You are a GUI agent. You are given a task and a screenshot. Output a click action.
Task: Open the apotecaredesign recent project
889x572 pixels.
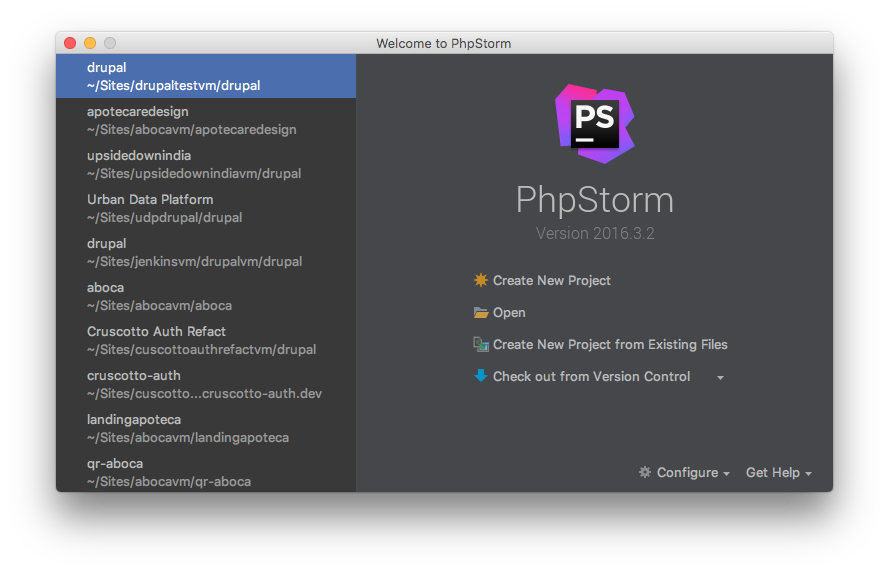point(206,120)
